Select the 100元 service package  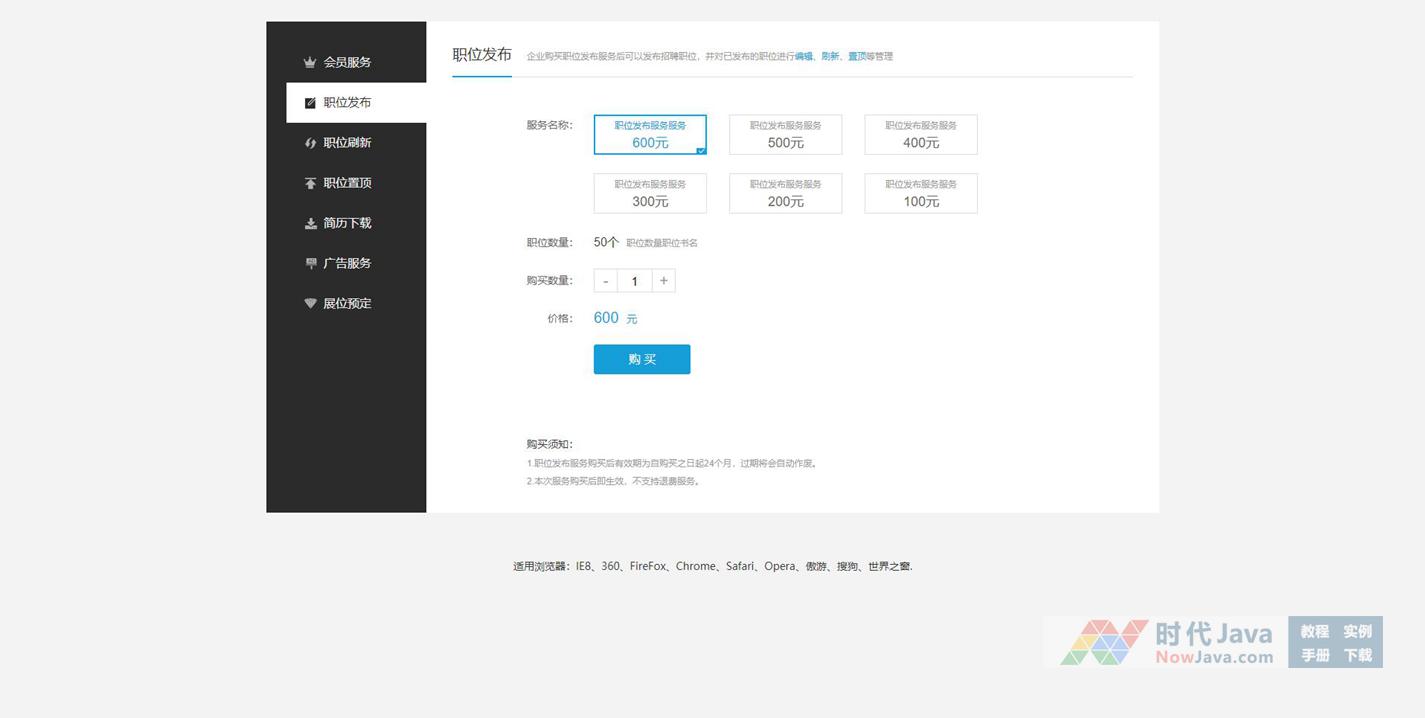(x=920, y=193)
